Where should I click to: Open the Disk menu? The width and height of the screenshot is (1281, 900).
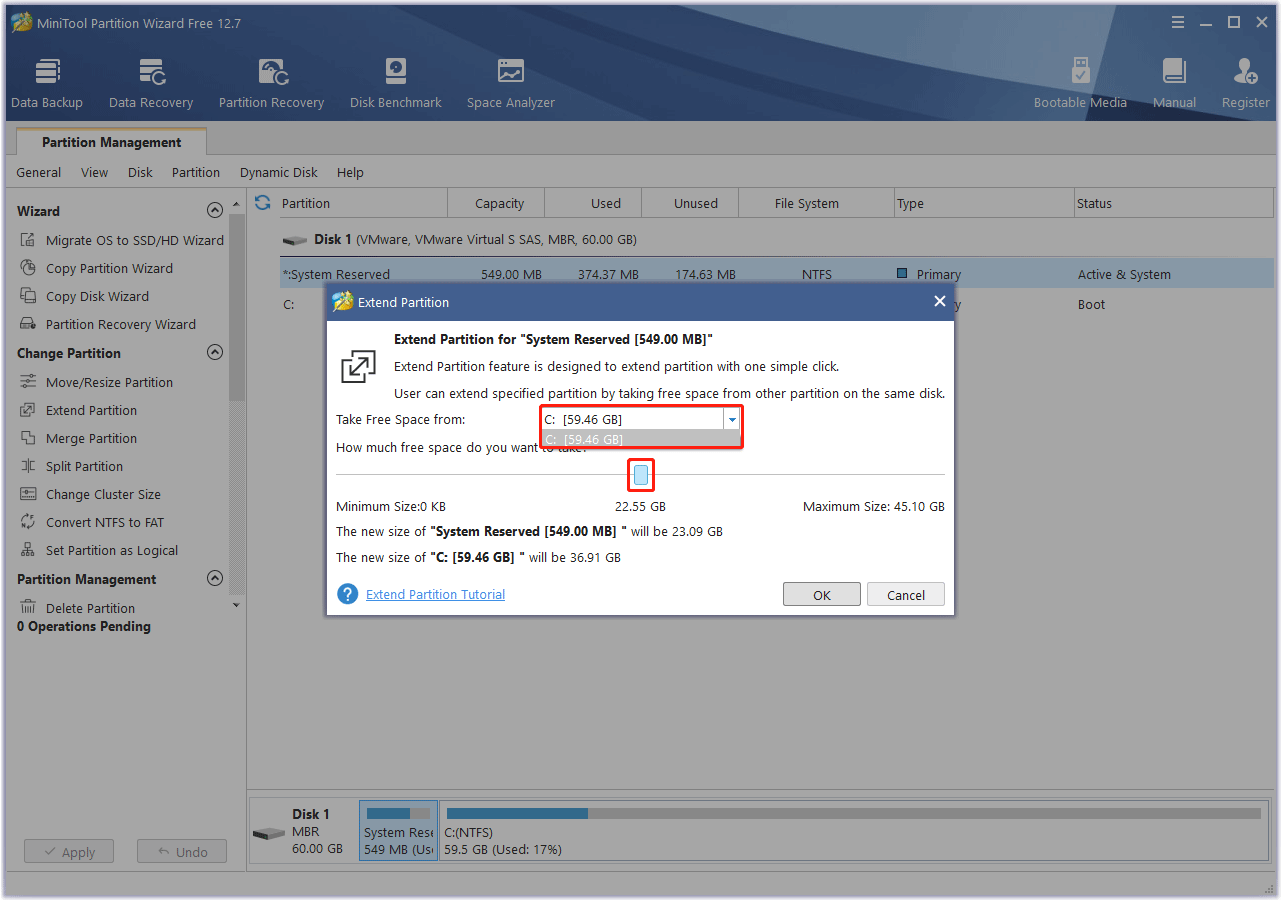(140, 172)
